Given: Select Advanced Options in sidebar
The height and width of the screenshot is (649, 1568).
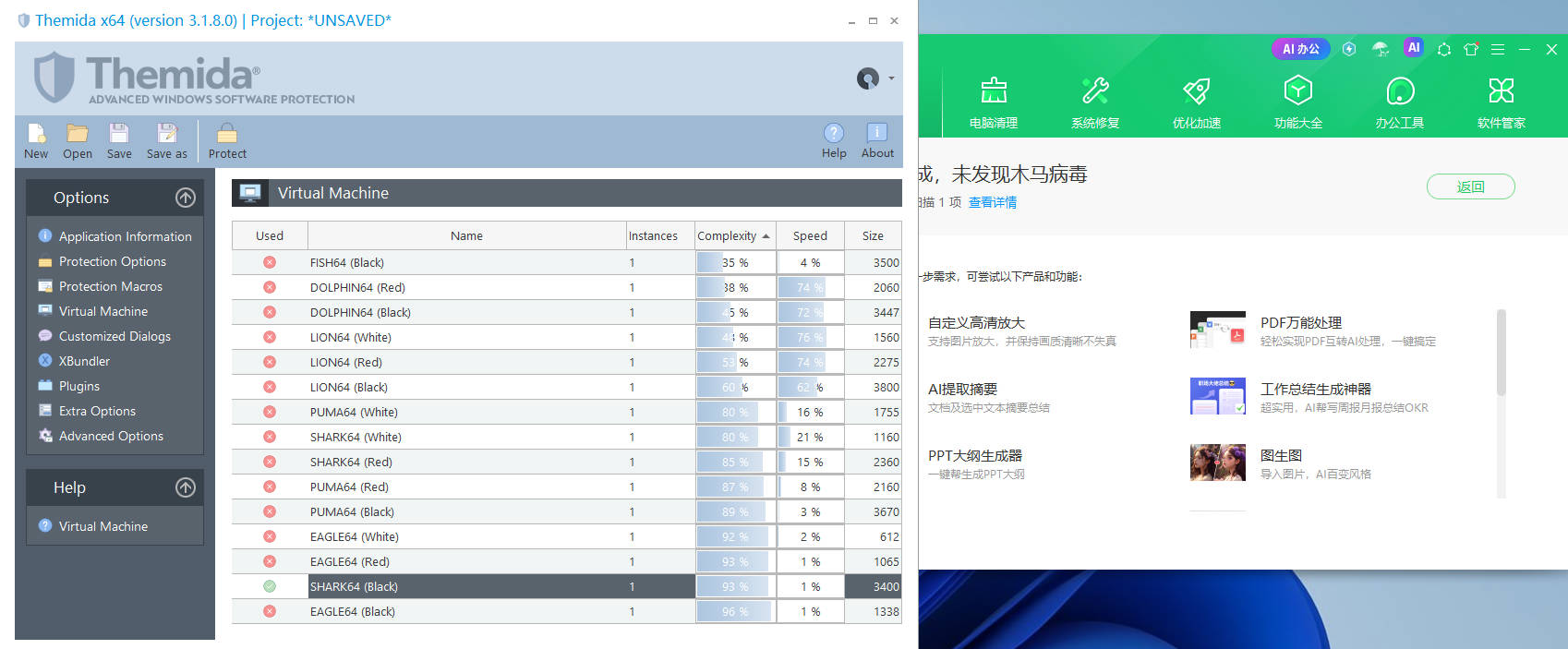Looking at the screenshot, I should 111,436.
